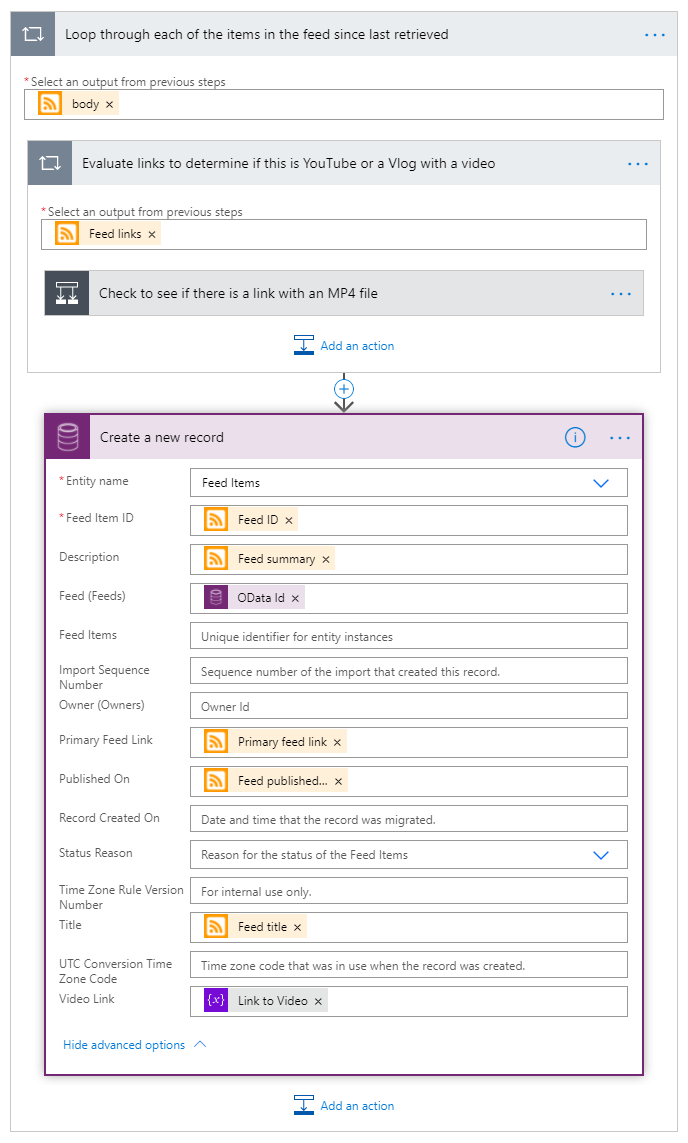Click the Feed Items input field
Image resolution: width=688 pixels, height=1143 pixels.
pyautogui.click(x=409, y=636)
